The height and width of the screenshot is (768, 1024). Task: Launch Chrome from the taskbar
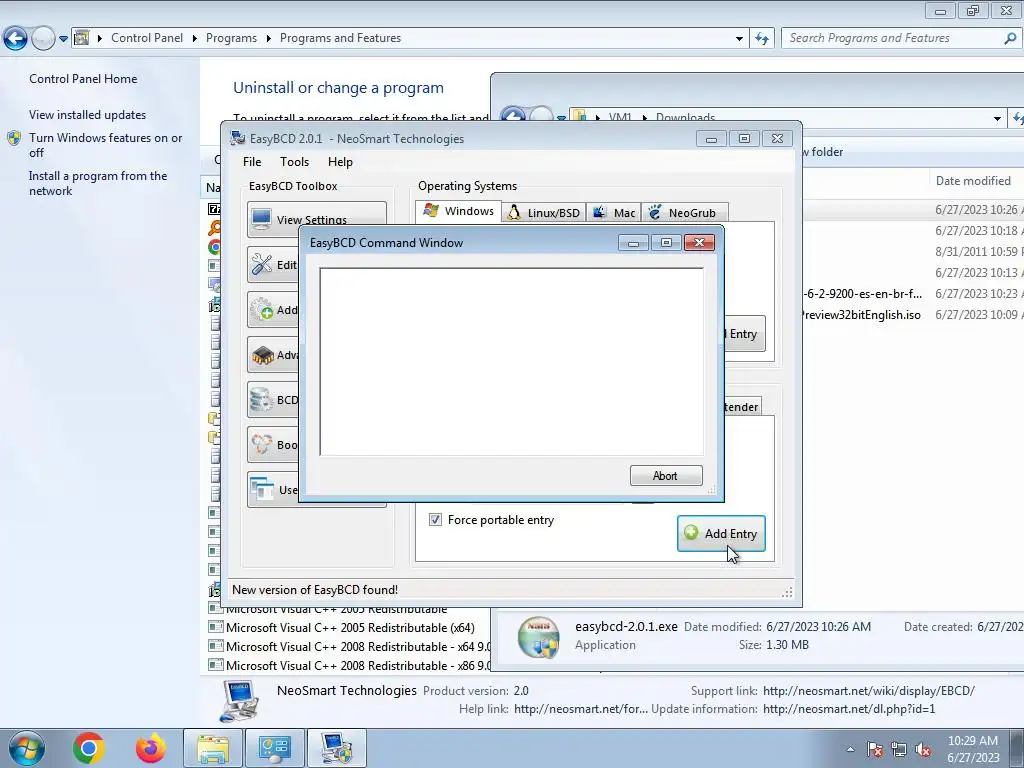[x=89, y=748]
